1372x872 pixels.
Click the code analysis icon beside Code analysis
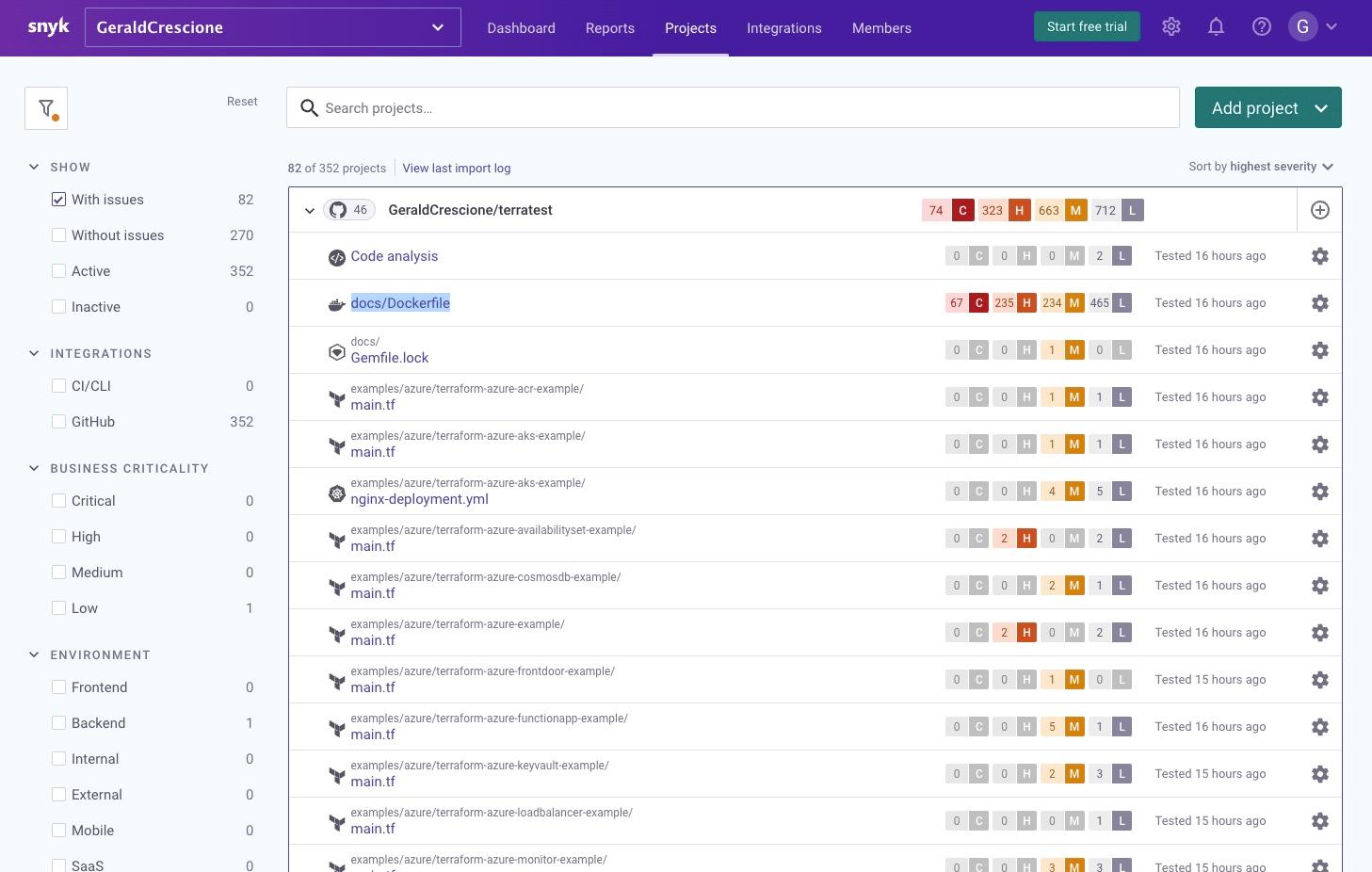[336, 257]
